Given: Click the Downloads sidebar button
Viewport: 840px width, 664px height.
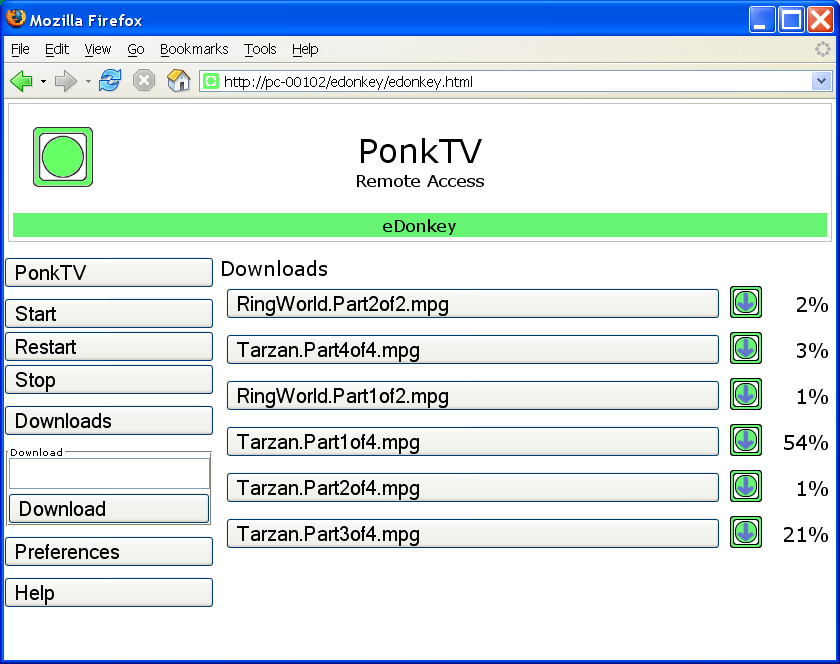Looking at the screenshot, I should (109, 421).
